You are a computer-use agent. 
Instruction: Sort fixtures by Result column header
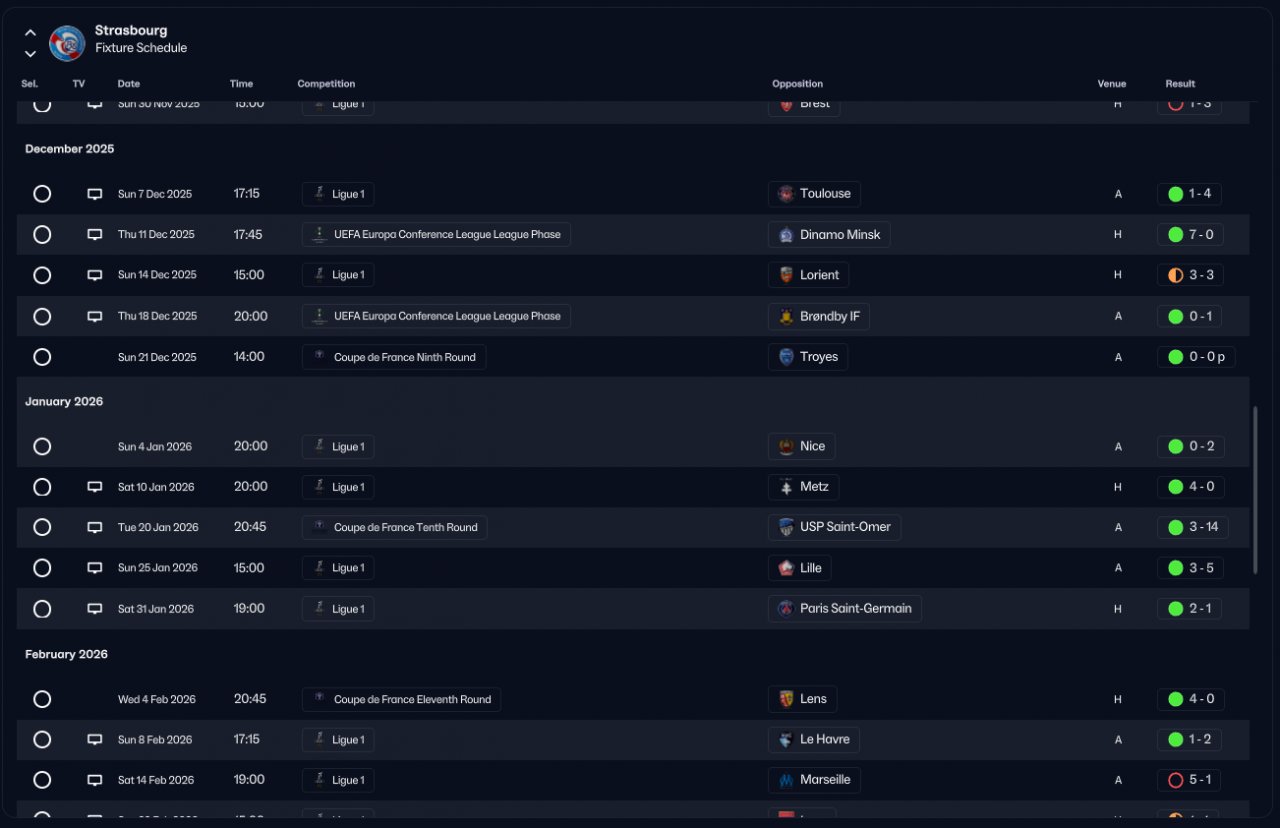1180,84
